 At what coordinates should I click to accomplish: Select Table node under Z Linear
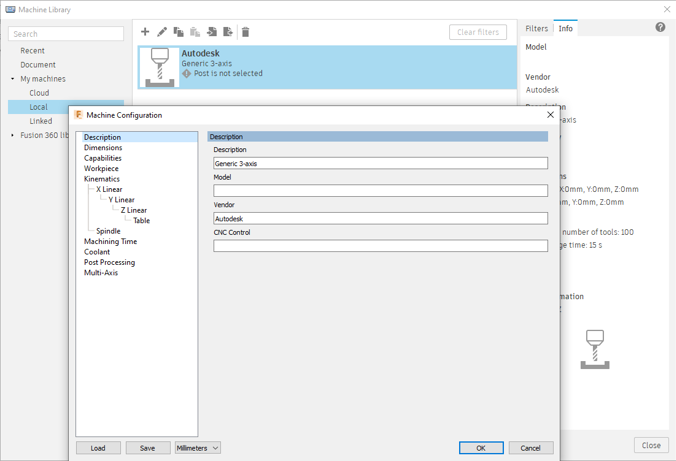click(141, 220)
